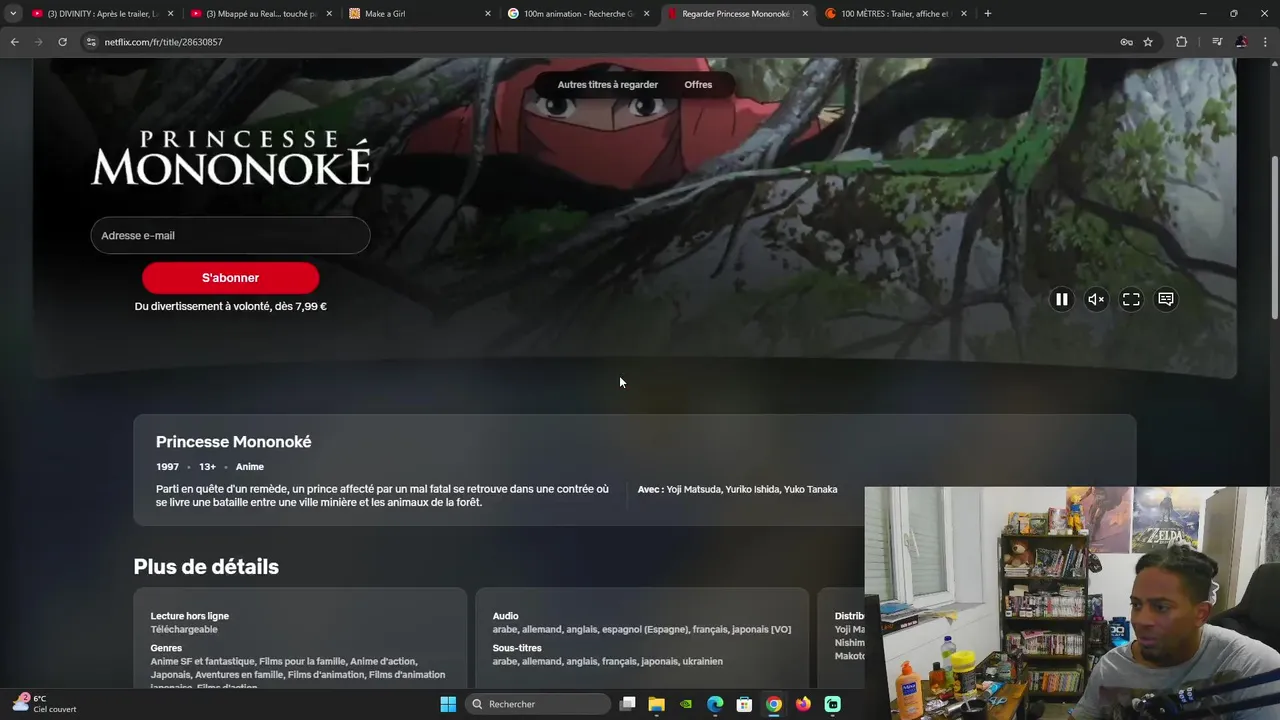Image resolution: width=1280 pixels, height=720 pixels.
Task: Click the taskbar Rechercher search box
Action: [x=539, y=704]
